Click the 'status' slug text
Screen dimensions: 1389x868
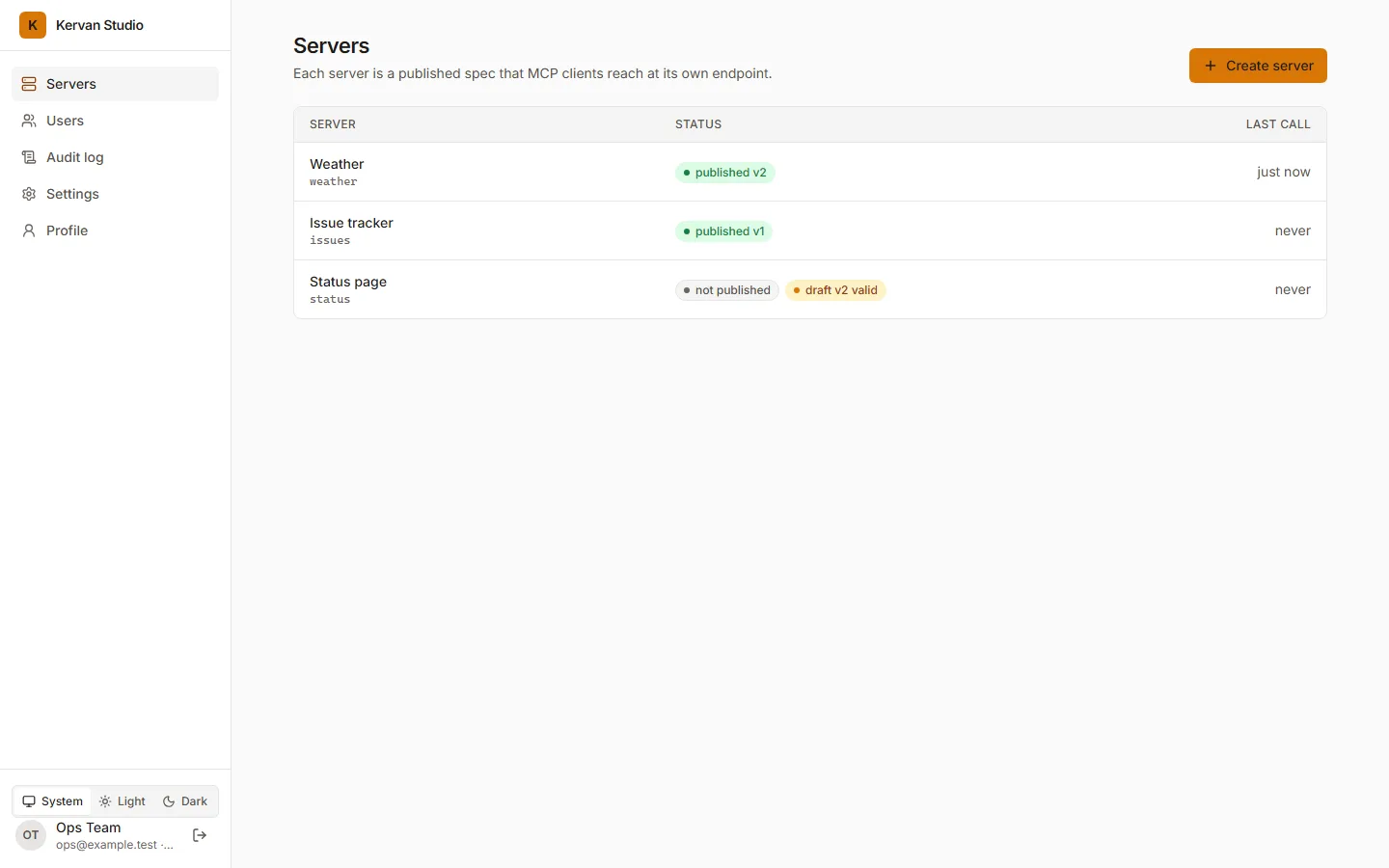(330, 300)
